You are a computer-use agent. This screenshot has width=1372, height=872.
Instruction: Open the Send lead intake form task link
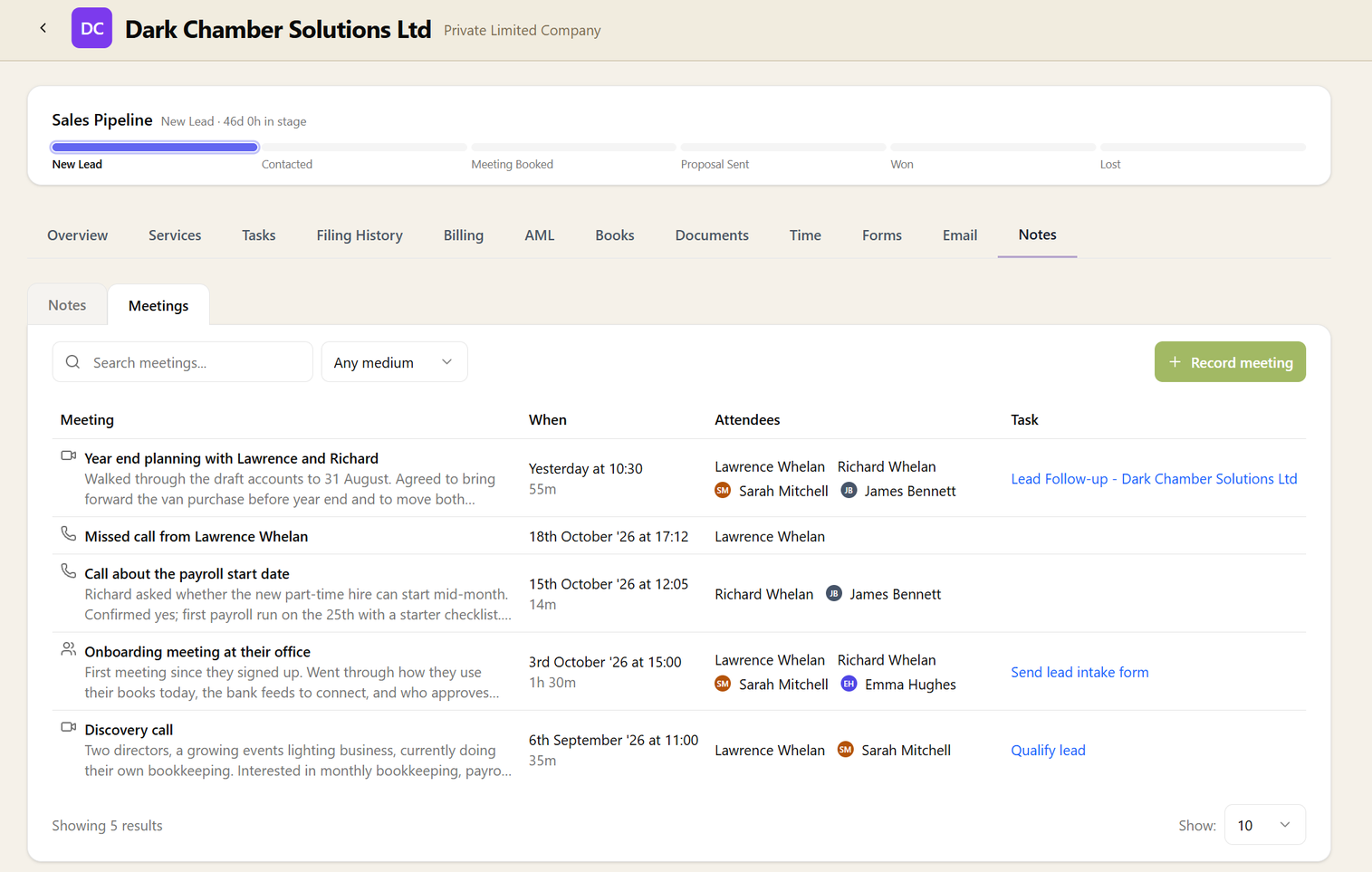click(1079, 672)
